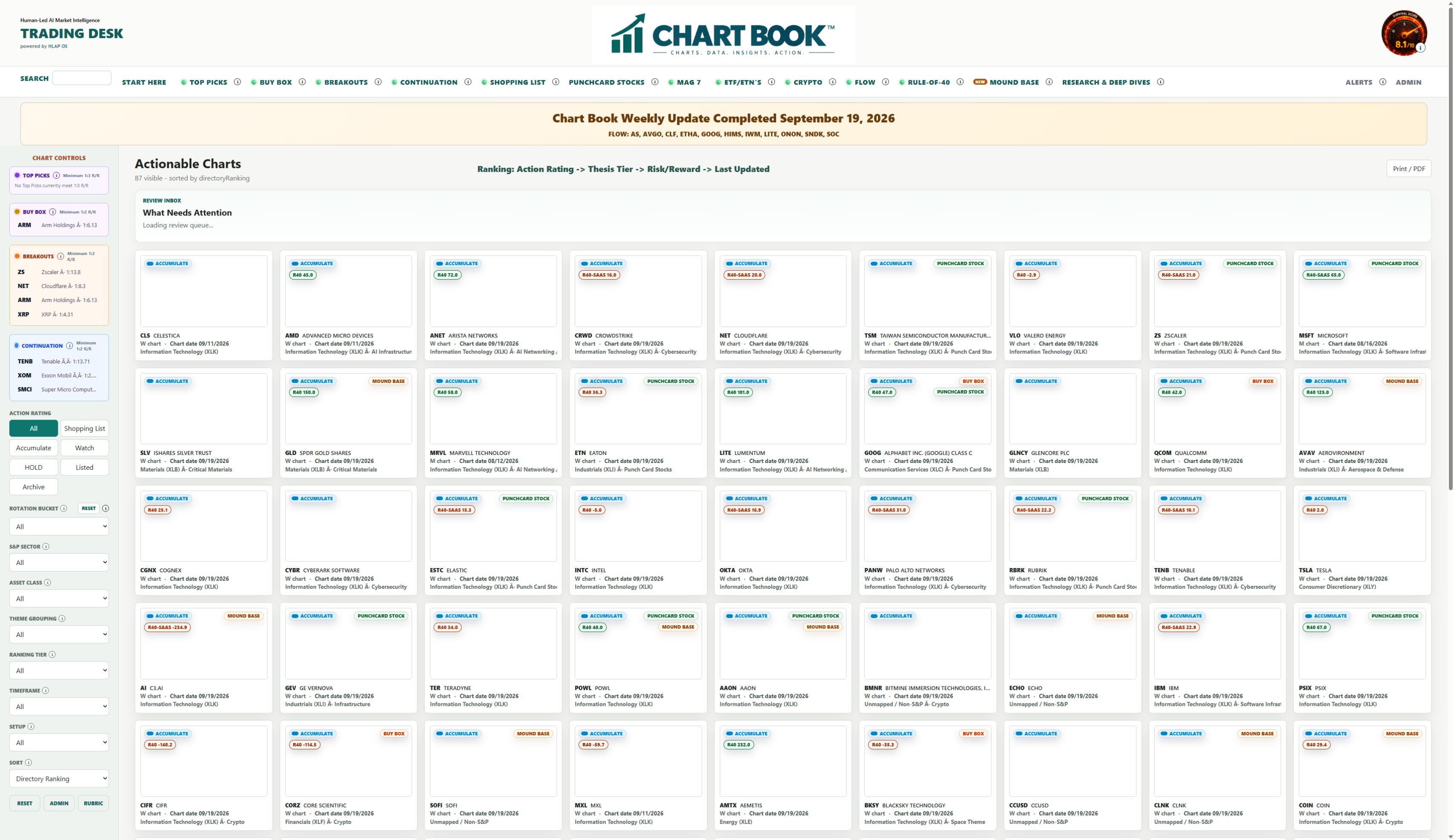Click the info icon next to Top Picks nav
The height and width of the screenshot is (840, 1454).
point(237,82)
